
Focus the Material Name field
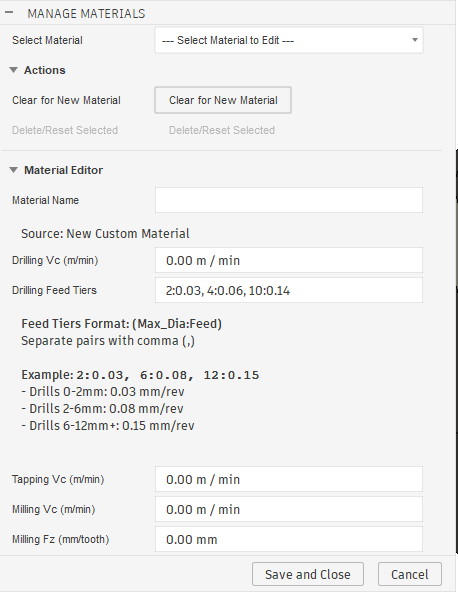click(289, 200)
